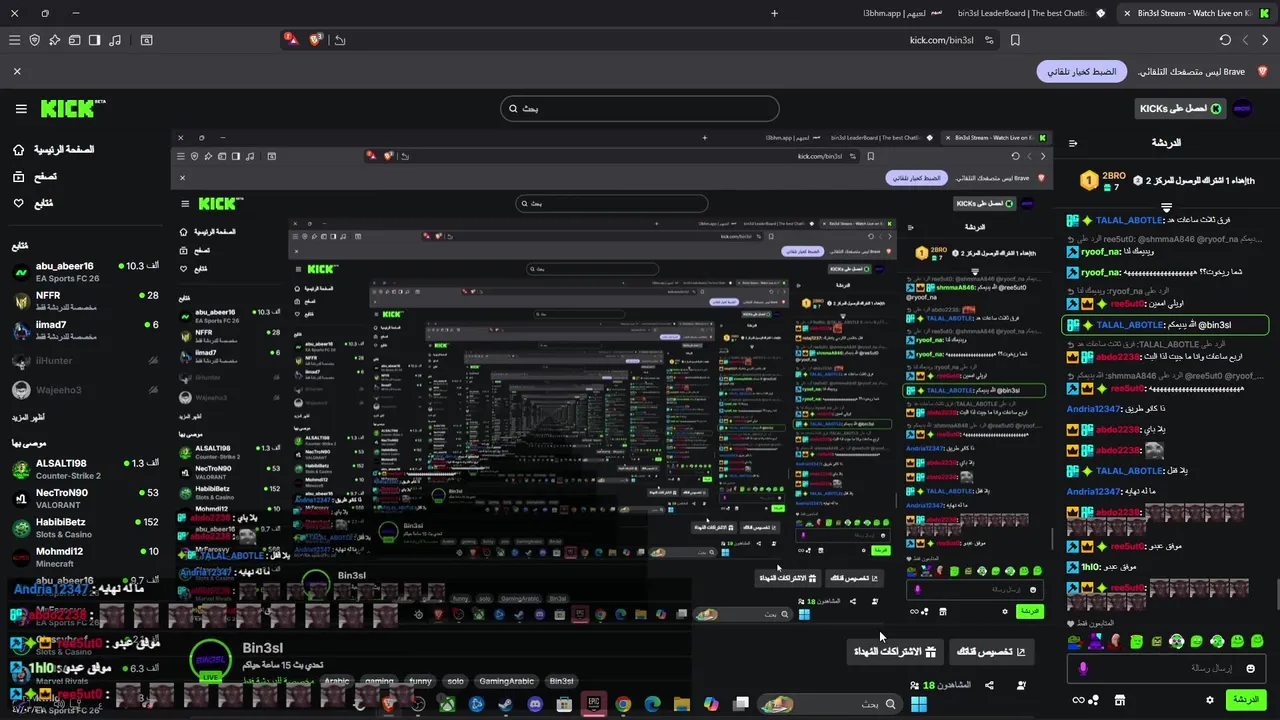Select the large GamingArabic tag under stream title
This screenshot has width=1280, height=720.
point(507,681)
